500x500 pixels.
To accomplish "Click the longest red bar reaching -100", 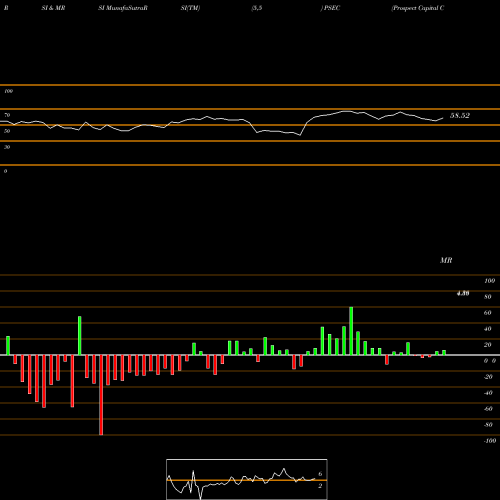I will (x=101, y=395).
